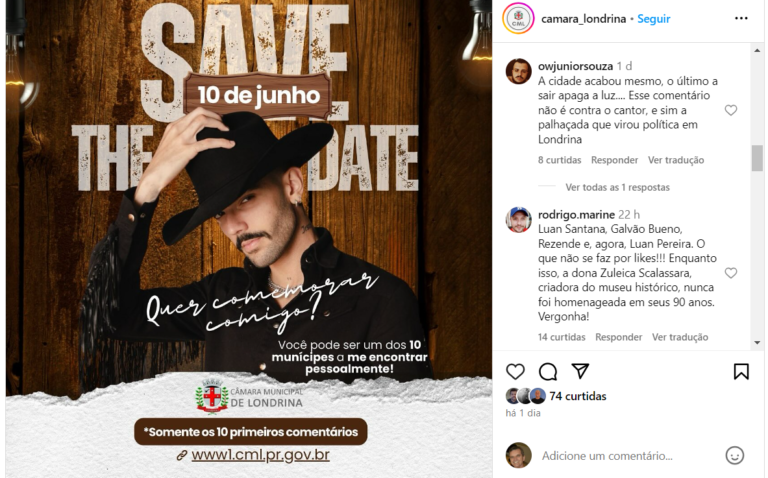This screenshot has height=478, width=768.
Task: Expand Ver todas as 1 respostas
Action: pyautogui.click(x=617, y=187)
